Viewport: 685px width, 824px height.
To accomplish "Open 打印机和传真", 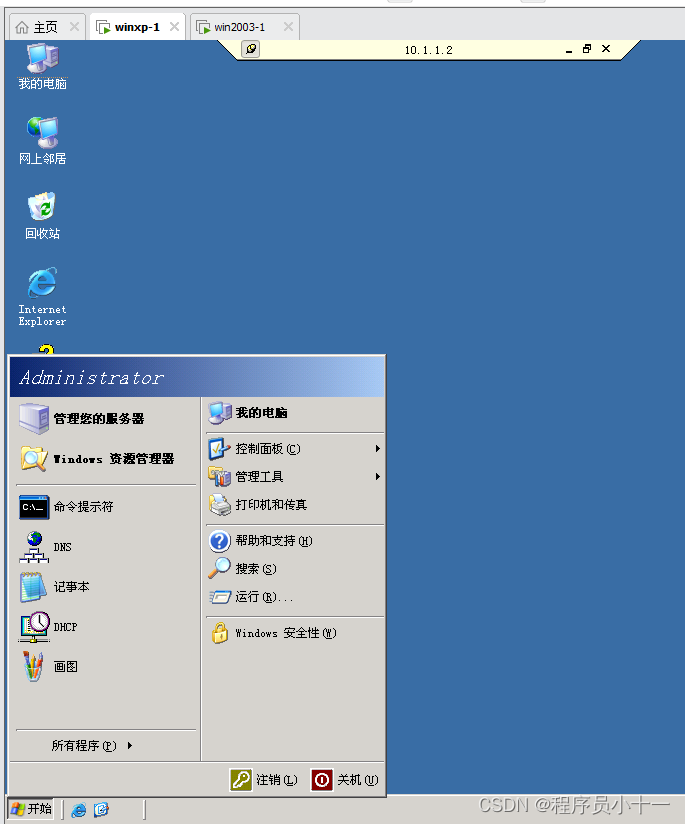I will [x=295, y=504].
